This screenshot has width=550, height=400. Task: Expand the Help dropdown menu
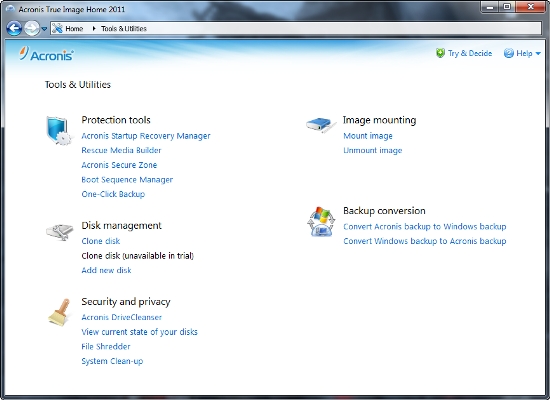pos(522,53)
